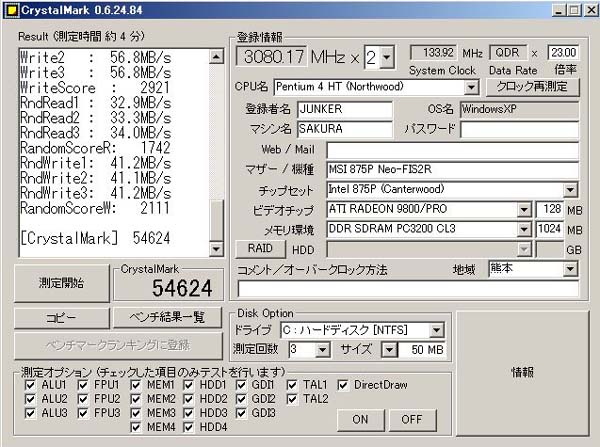Viewport: 600px width, 447px height.
Task: Uncheck the GDI2 option
Action: point(241,399)
